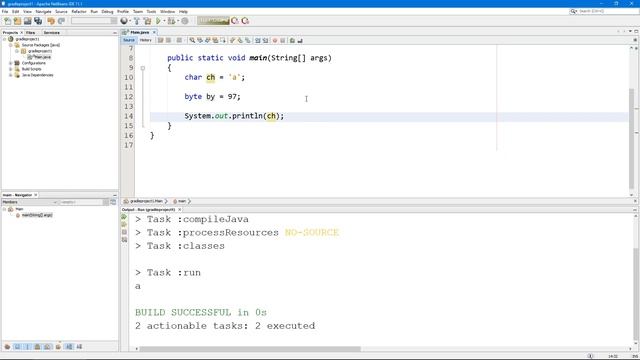
Task: Click the "BUILD SUCCESSFUL in 0s" output line
Action: coord(201,313)
